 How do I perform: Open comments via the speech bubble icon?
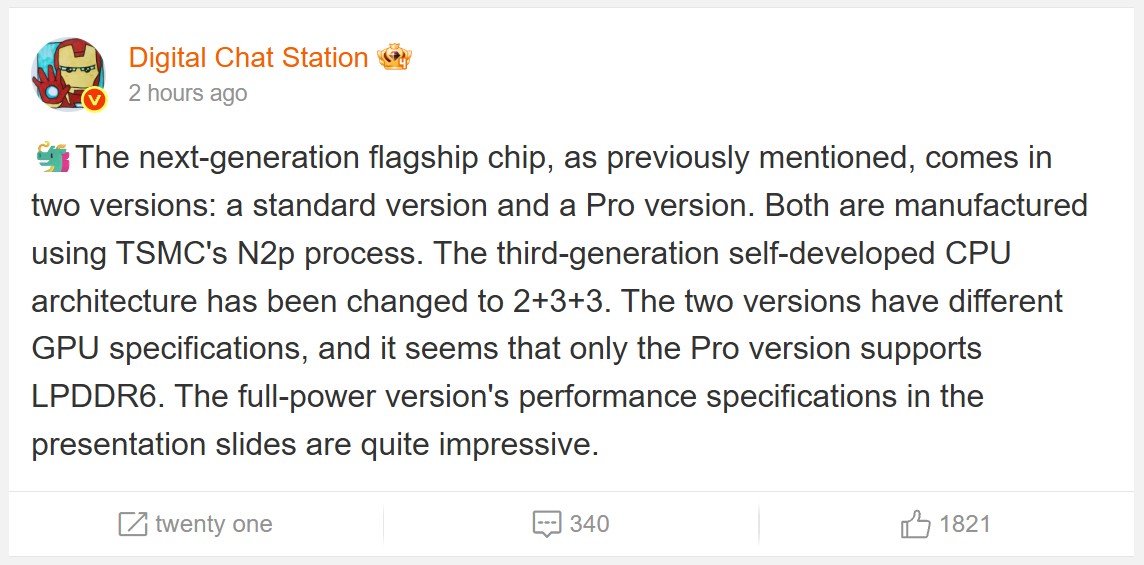pyautogui.click(x=546, y=524)
